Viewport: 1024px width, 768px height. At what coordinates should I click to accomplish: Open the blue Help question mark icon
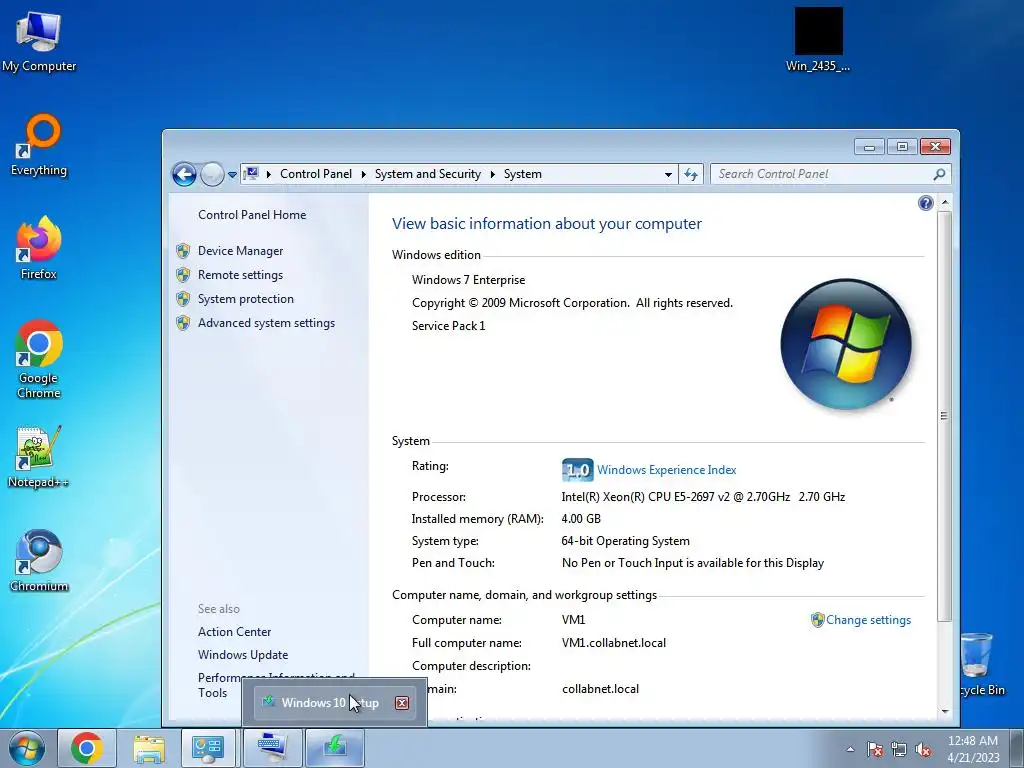tap(925, 203)
